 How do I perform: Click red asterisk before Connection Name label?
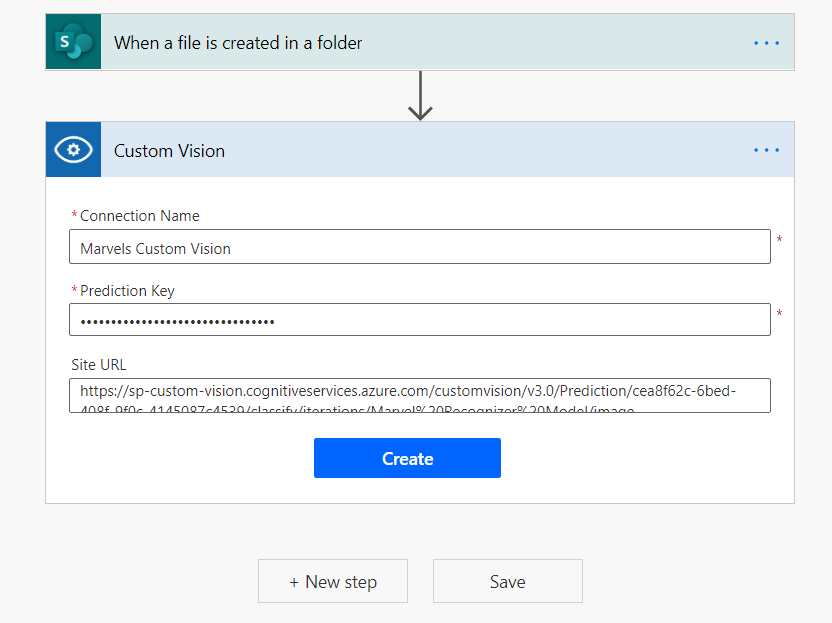74,216
